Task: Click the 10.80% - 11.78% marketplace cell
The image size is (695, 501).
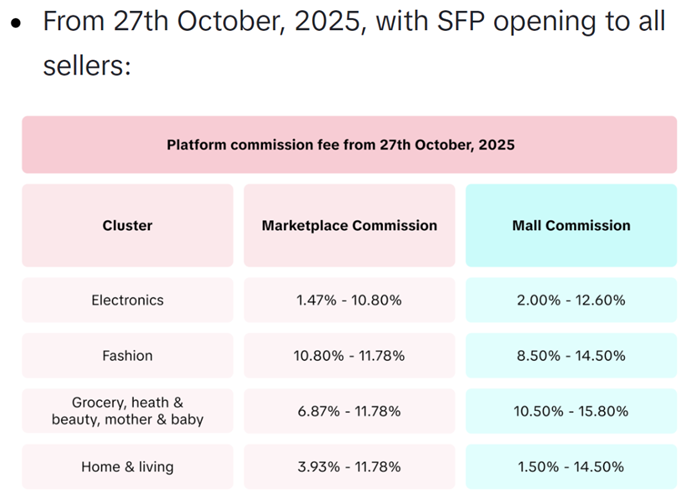Action: pyautogui.click(x=349, y=355)
